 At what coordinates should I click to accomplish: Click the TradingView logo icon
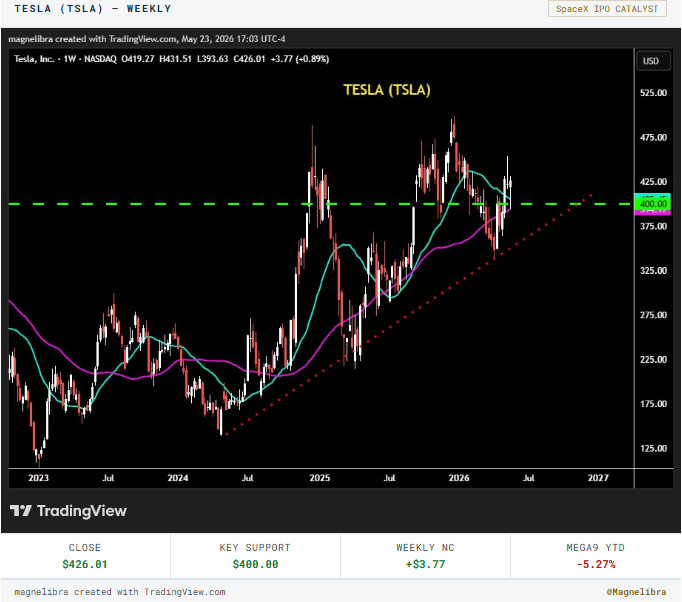coord(20,510)
